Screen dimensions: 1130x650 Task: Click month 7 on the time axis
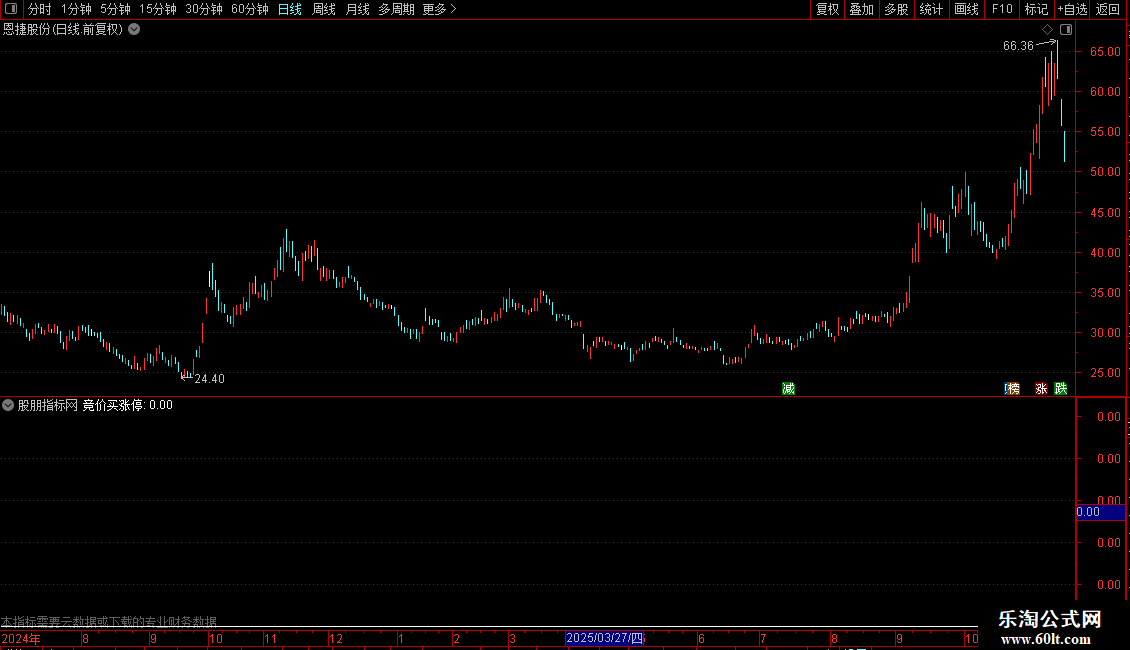pos(763,638)
